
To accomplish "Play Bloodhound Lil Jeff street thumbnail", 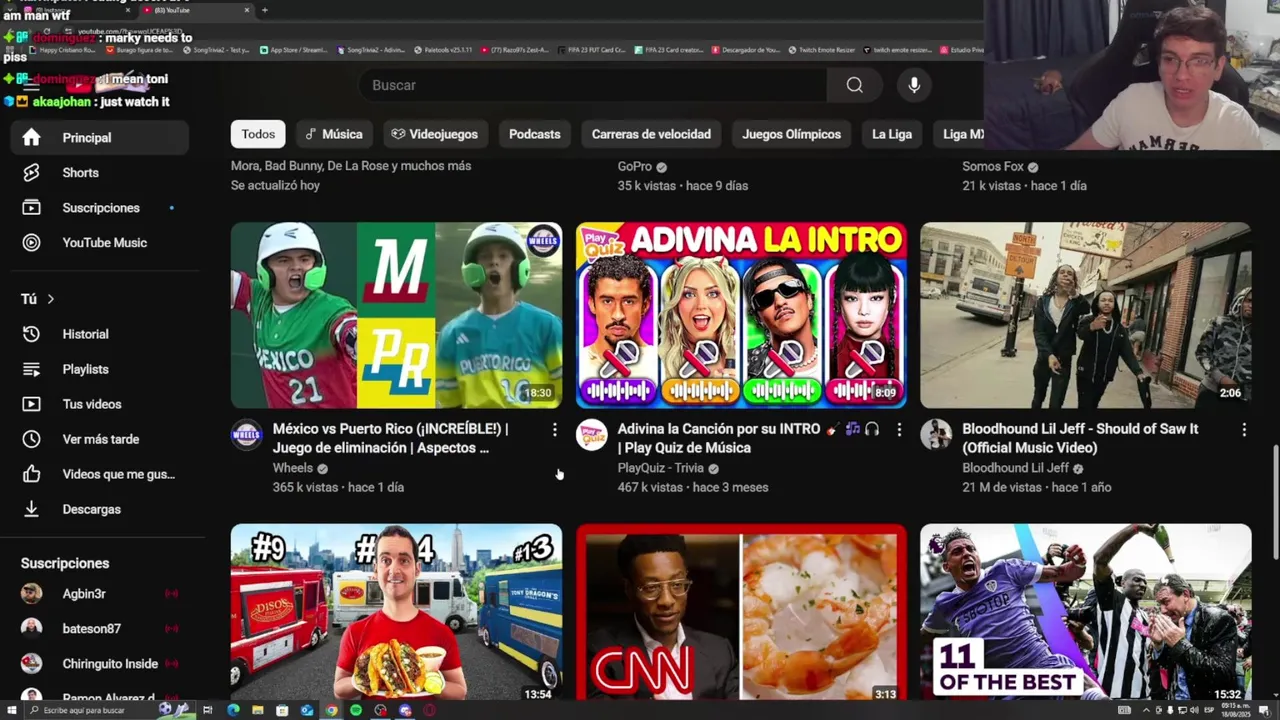I will click(x=1086, y=315).
